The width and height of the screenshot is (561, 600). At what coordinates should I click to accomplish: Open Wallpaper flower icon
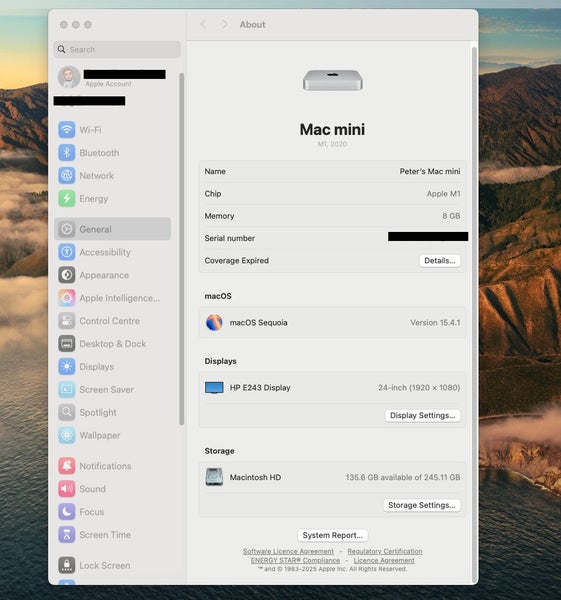coord(67,435)
